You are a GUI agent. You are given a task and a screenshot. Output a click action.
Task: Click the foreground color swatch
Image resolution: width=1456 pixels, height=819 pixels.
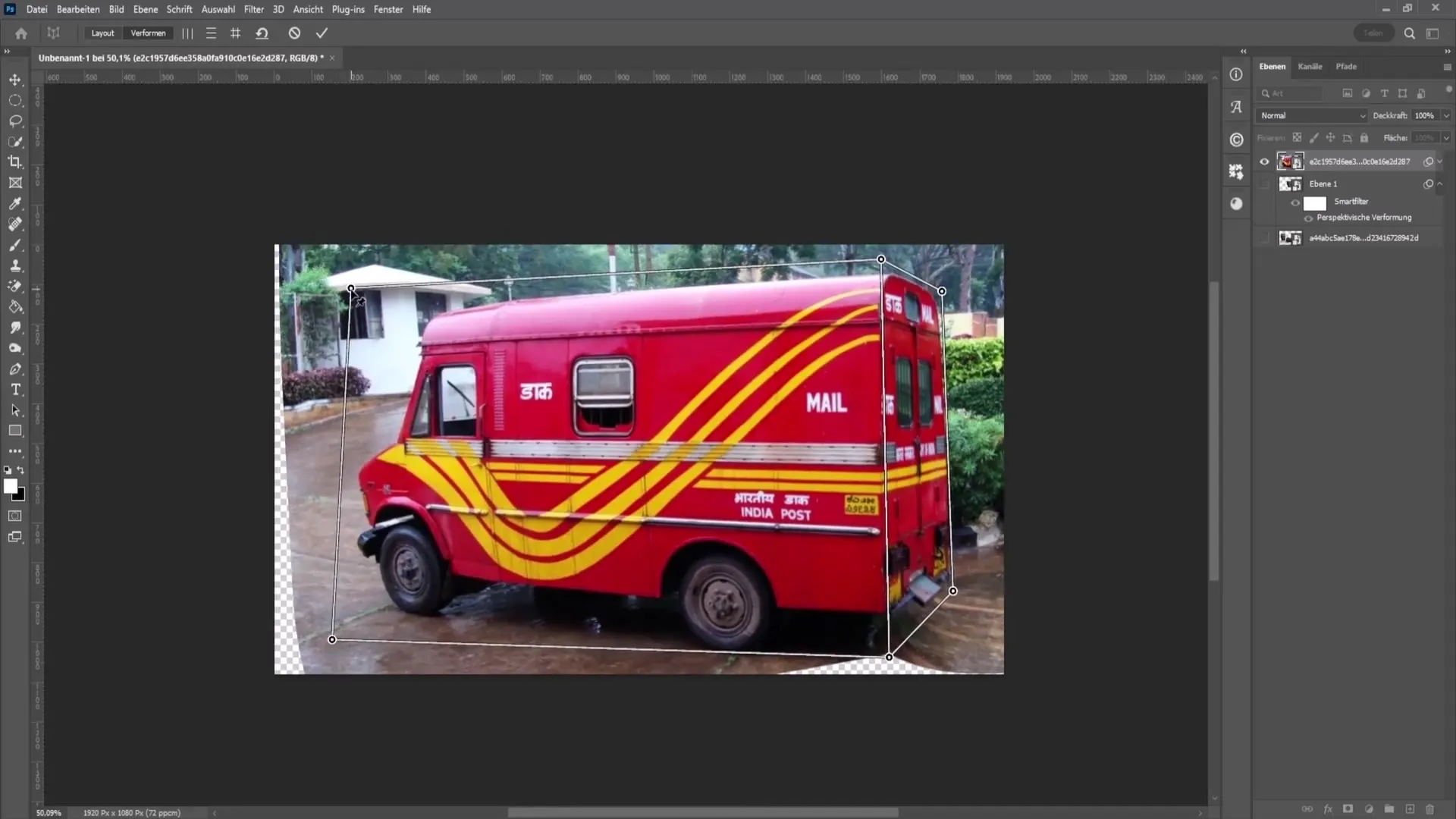click(11, 486)
